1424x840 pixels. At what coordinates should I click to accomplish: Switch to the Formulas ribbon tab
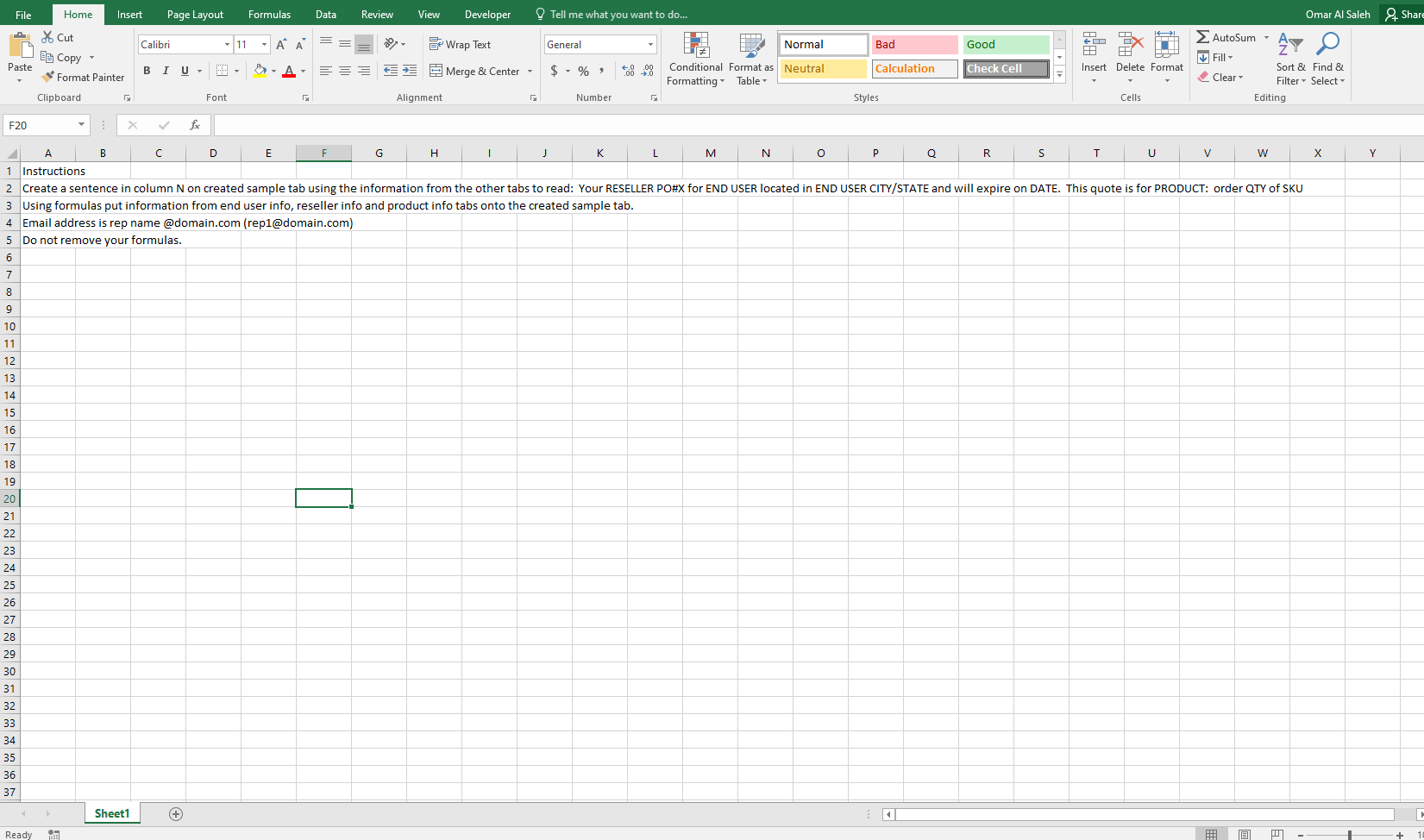pyautogui.click(x=268, y=14)
